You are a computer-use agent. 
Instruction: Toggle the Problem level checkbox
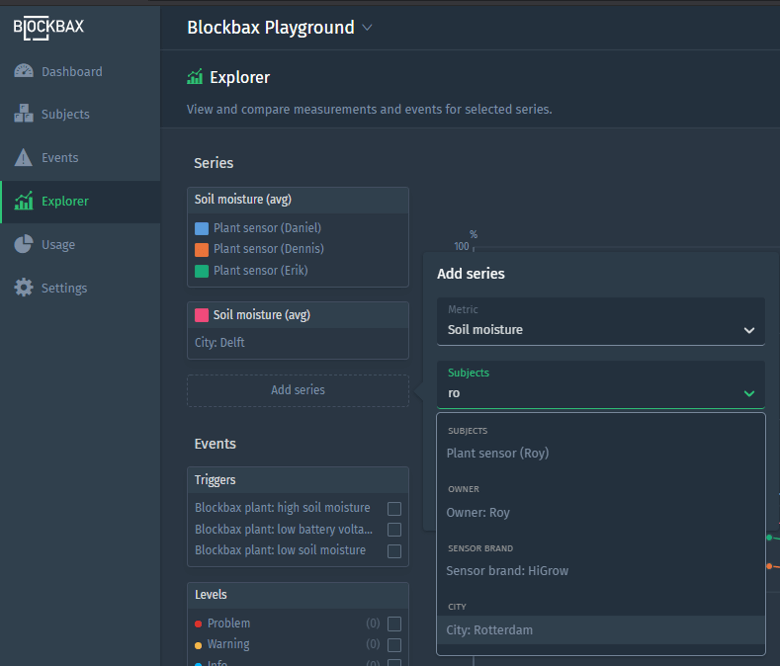click(x=394, y=624)
